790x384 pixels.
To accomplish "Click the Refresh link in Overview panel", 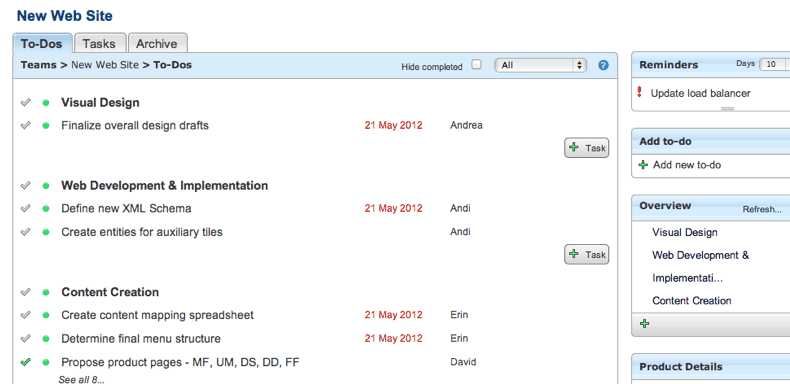I will pos(762,210).
